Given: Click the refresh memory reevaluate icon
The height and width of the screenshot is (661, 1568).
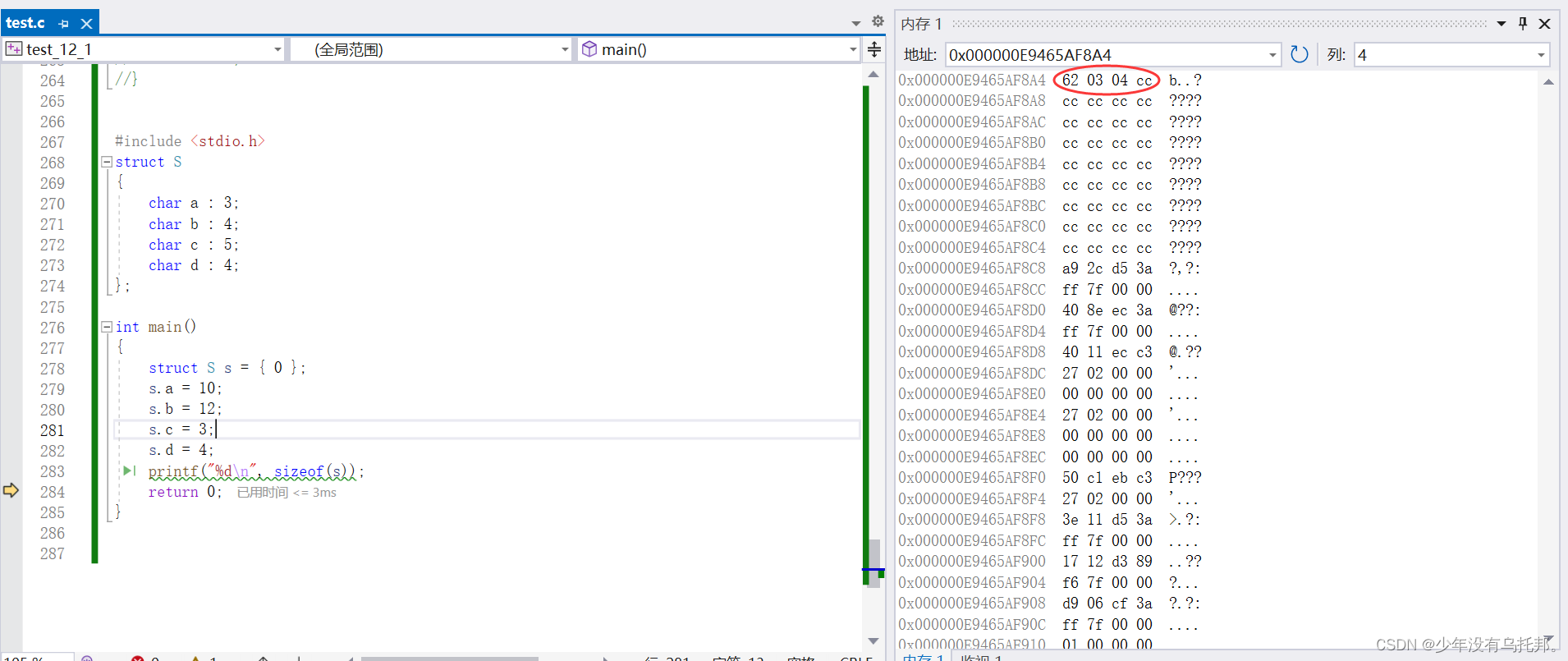Looking at the screenshot, I should coord(1299,54).
